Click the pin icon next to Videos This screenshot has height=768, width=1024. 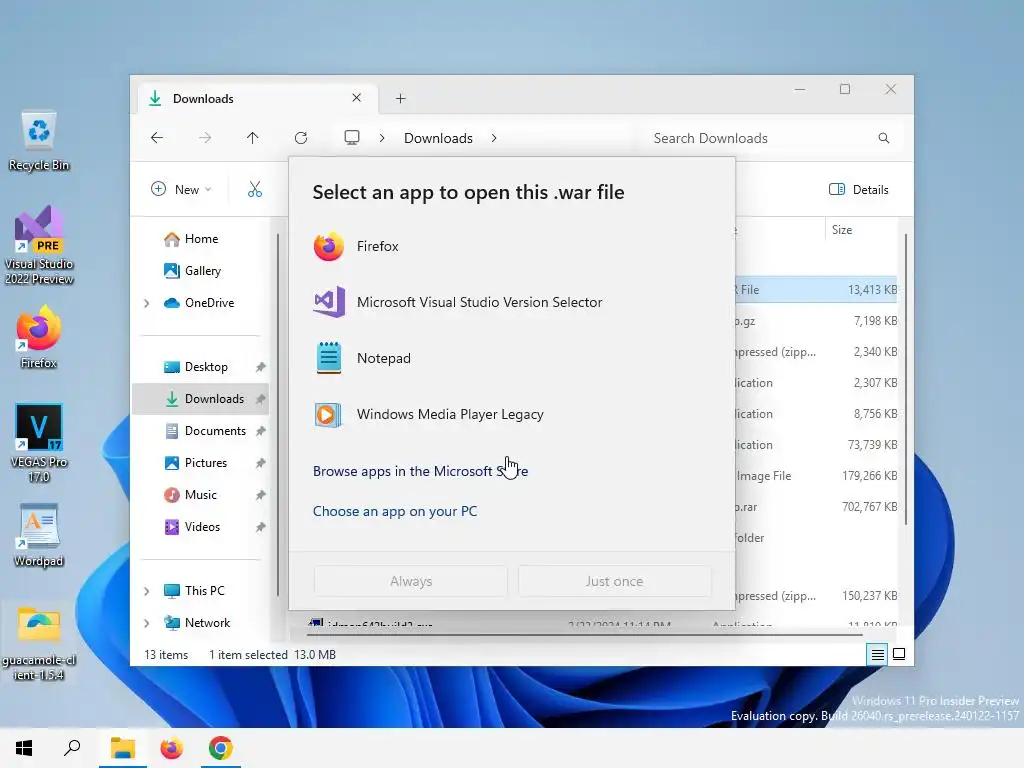point(261,527)
